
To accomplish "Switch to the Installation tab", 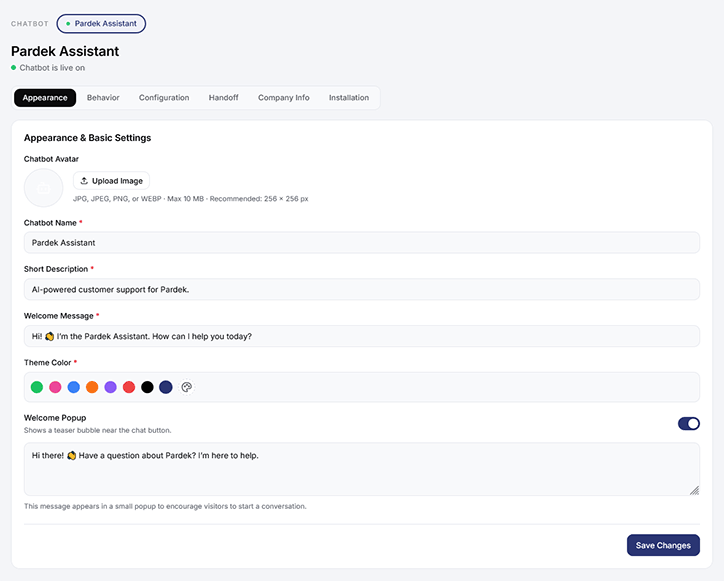I will coord(349,98).
